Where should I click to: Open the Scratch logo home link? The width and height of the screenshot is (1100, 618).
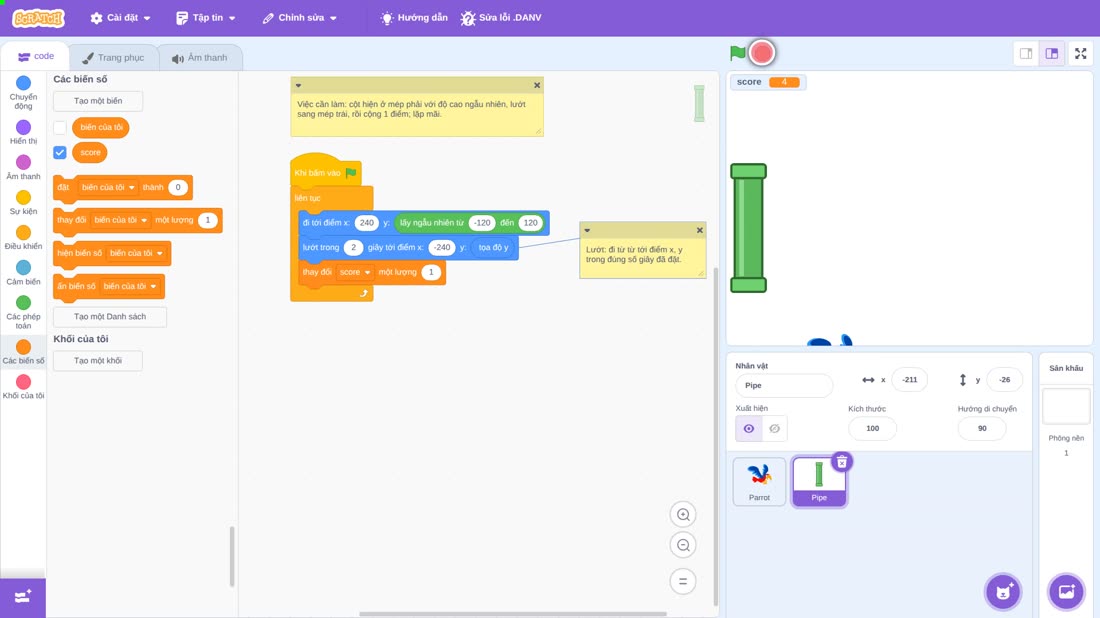tap(39, 18)
